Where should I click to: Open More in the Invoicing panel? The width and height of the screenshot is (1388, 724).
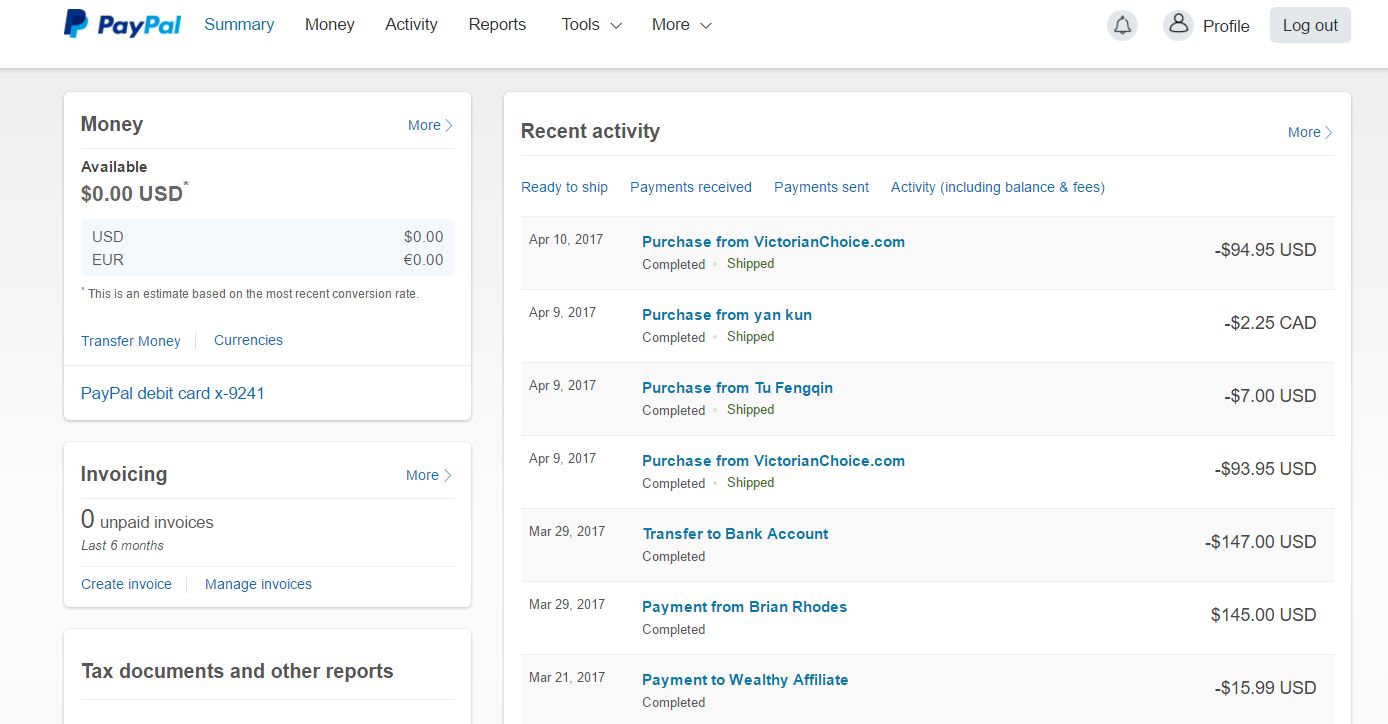429,475
